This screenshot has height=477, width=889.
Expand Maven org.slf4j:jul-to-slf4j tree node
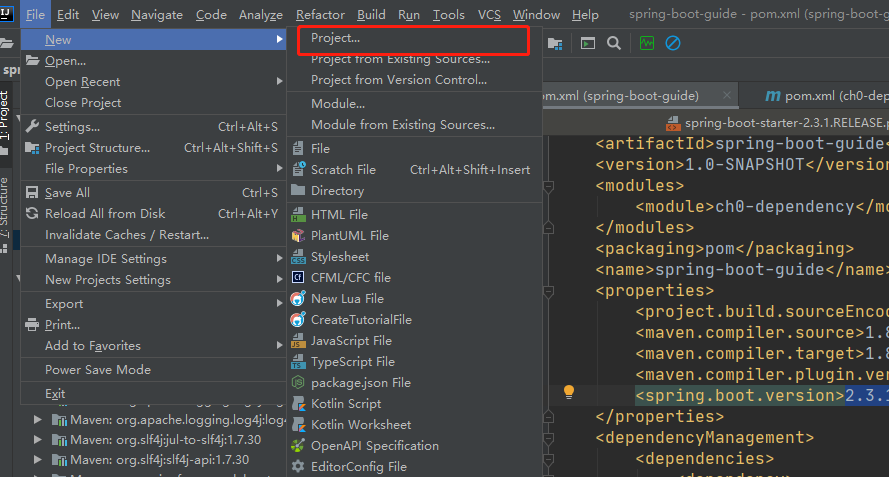coord(38,439)
